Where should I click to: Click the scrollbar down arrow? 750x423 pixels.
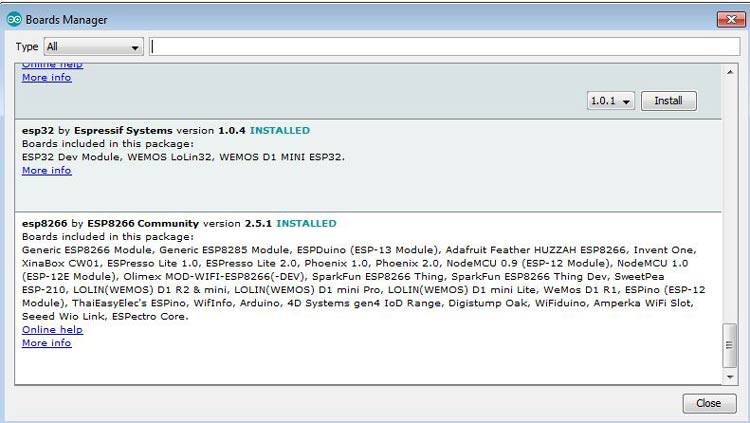click(729, 377)
